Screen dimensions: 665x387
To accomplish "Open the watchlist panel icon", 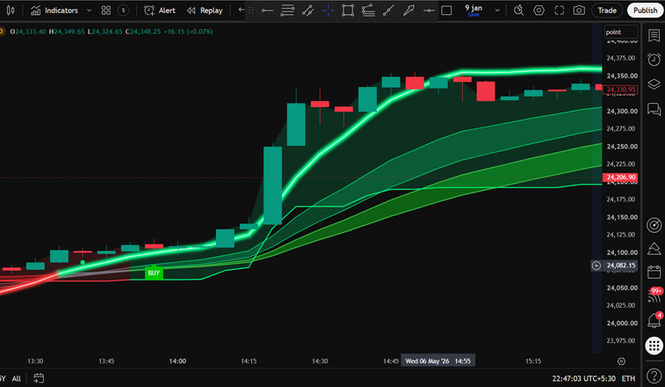I will pyautogui.click(x=654, y=36).
